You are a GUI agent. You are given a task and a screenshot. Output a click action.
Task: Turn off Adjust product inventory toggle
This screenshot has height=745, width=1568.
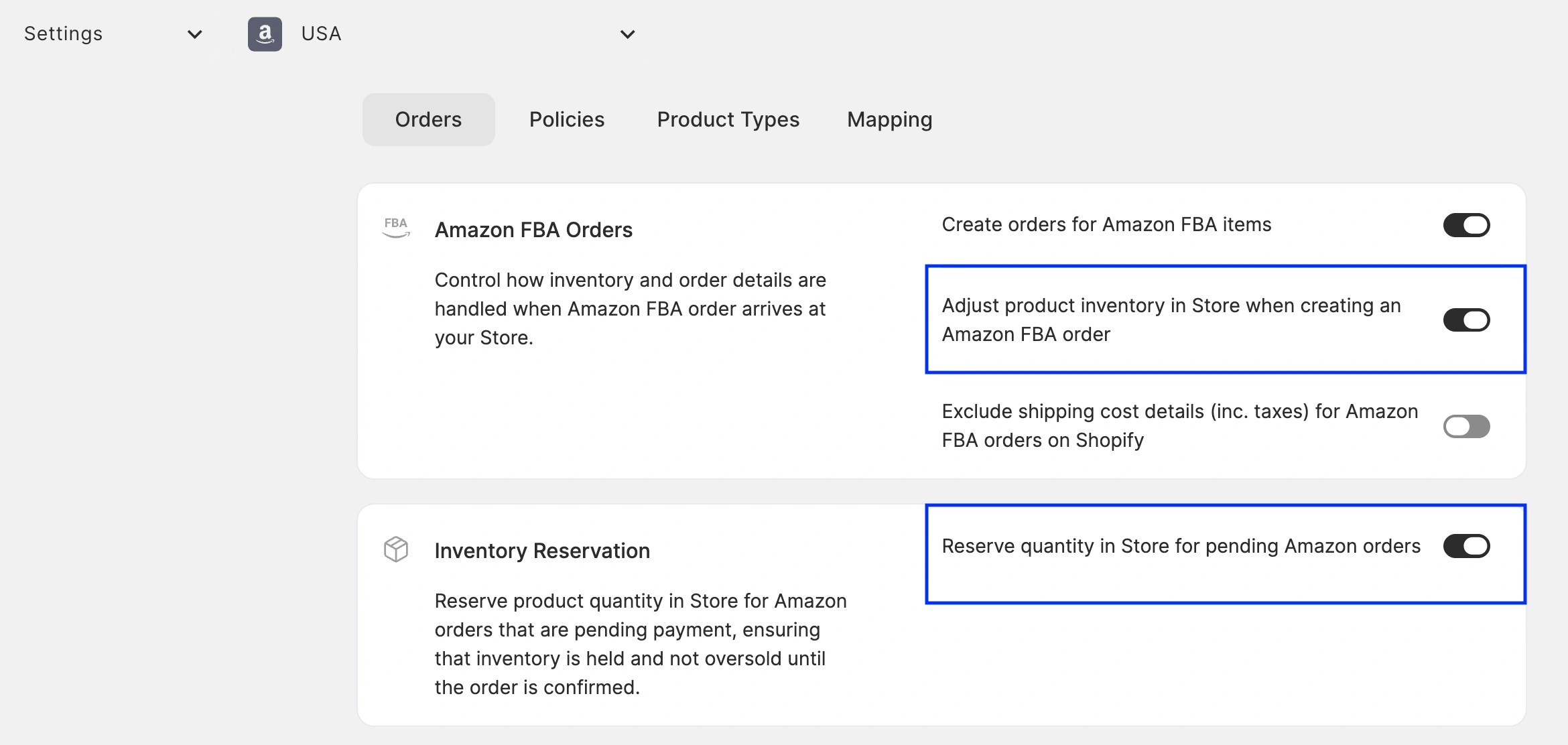pos(1466,320)
